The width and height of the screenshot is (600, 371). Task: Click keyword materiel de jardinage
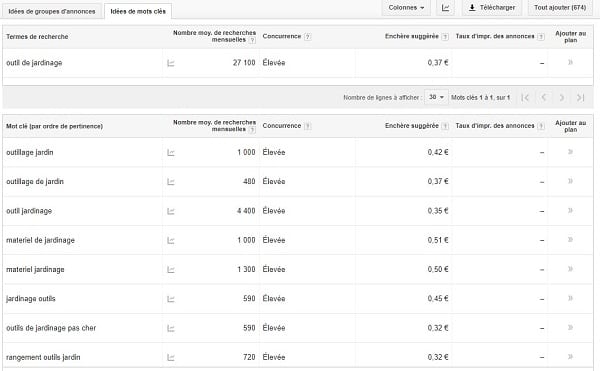[40, 240]
